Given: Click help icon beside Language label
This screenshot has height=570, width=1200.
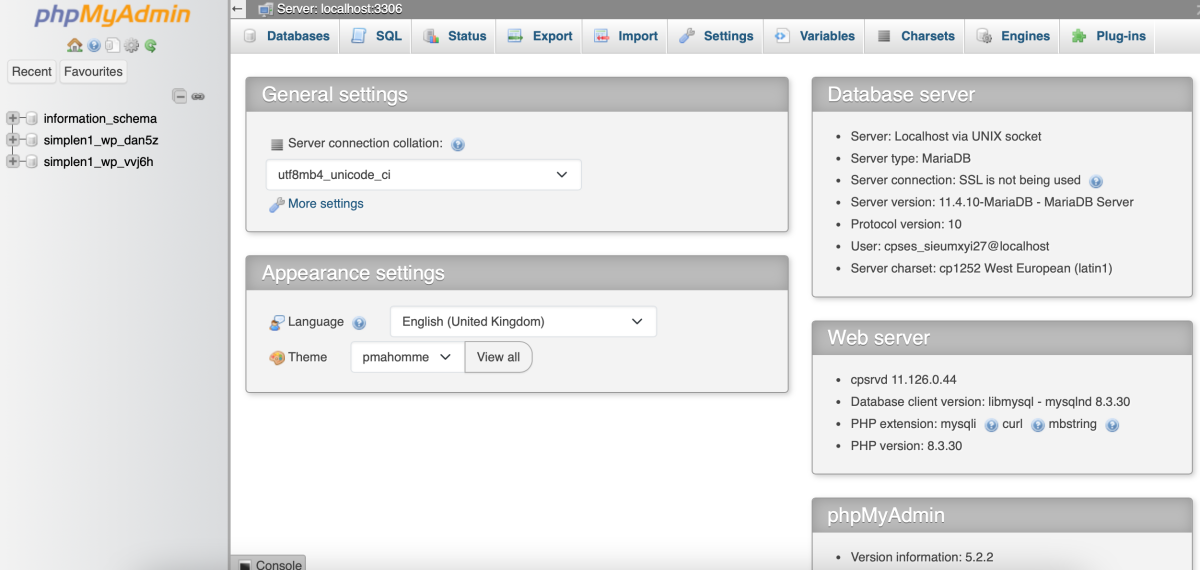Looking at the screenshot, I should pyautogui.click(x=359, y=323).
